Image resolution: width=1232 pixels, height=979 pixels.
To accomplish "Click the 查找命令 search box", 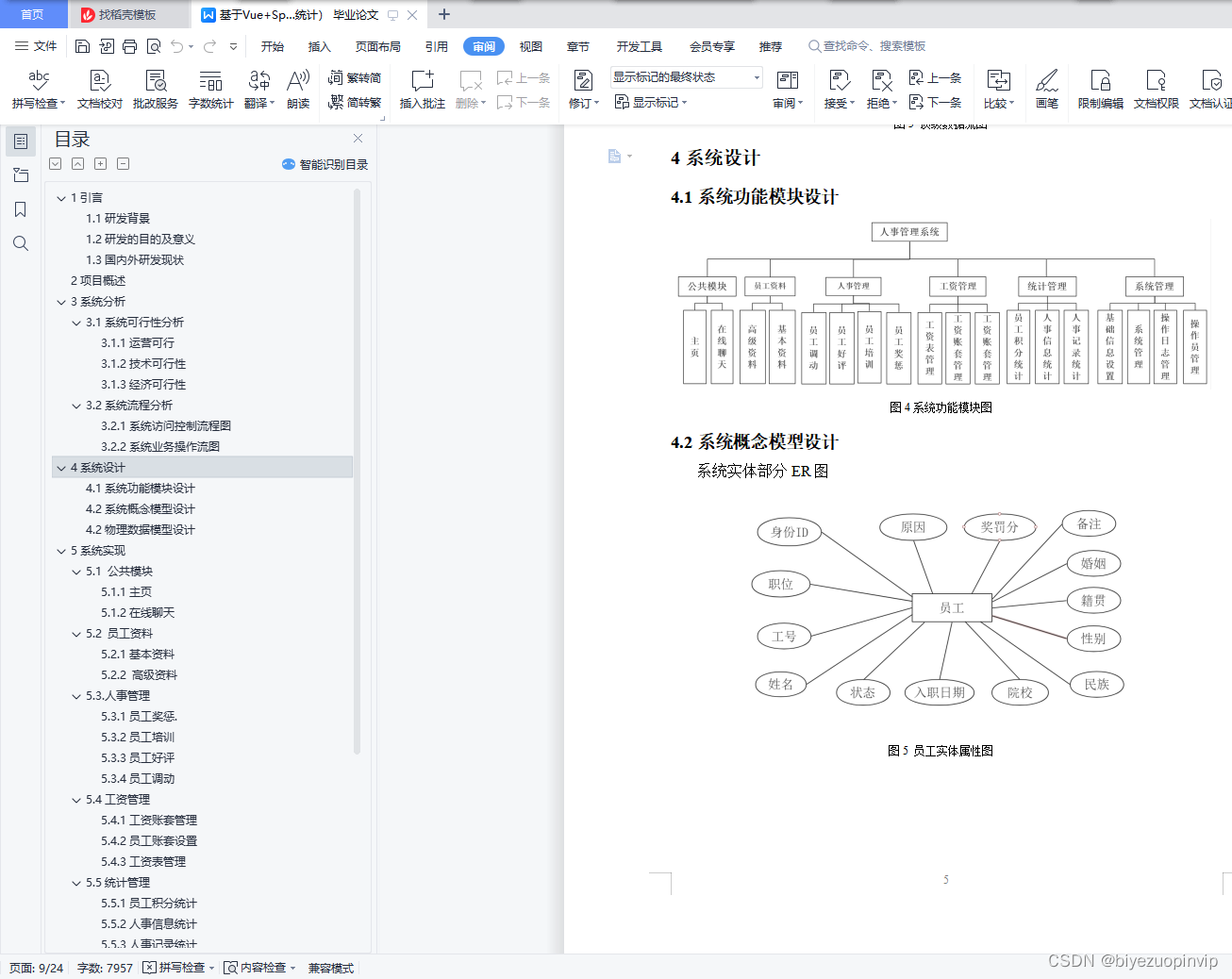I will tap(868, 46).
